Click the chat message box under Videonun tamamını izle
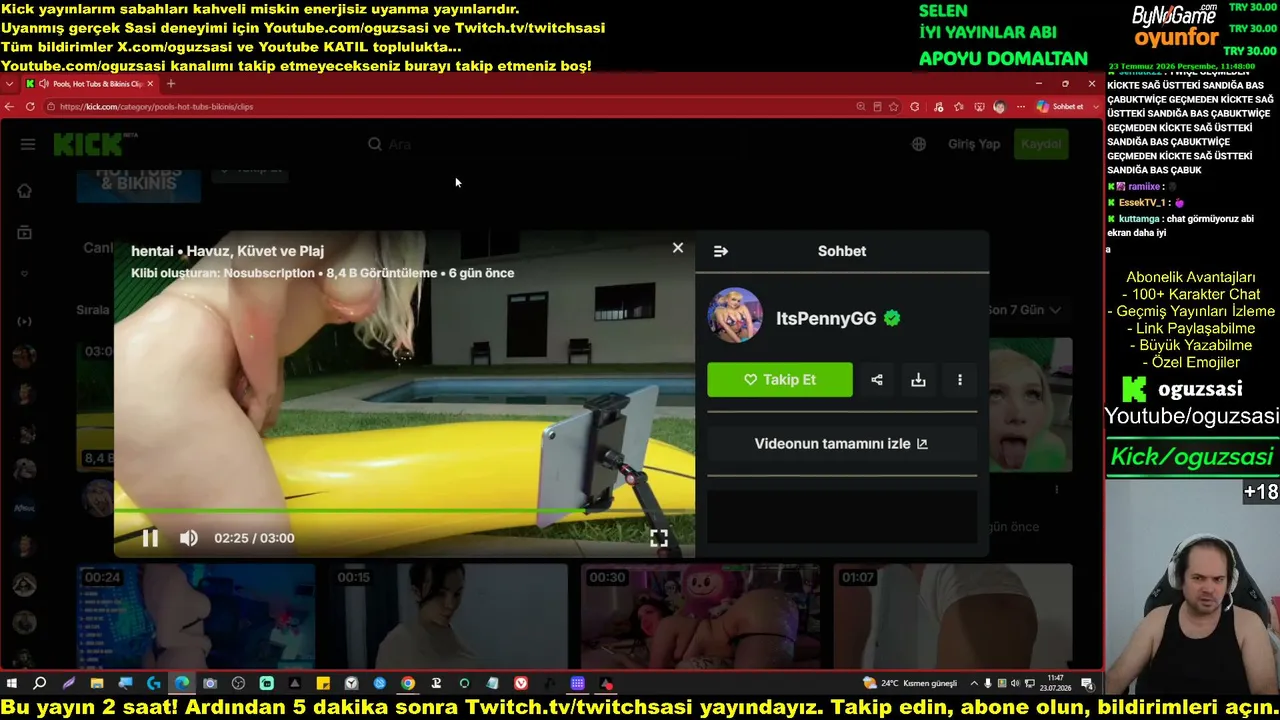1280x720 pixels. coord(841,515)
